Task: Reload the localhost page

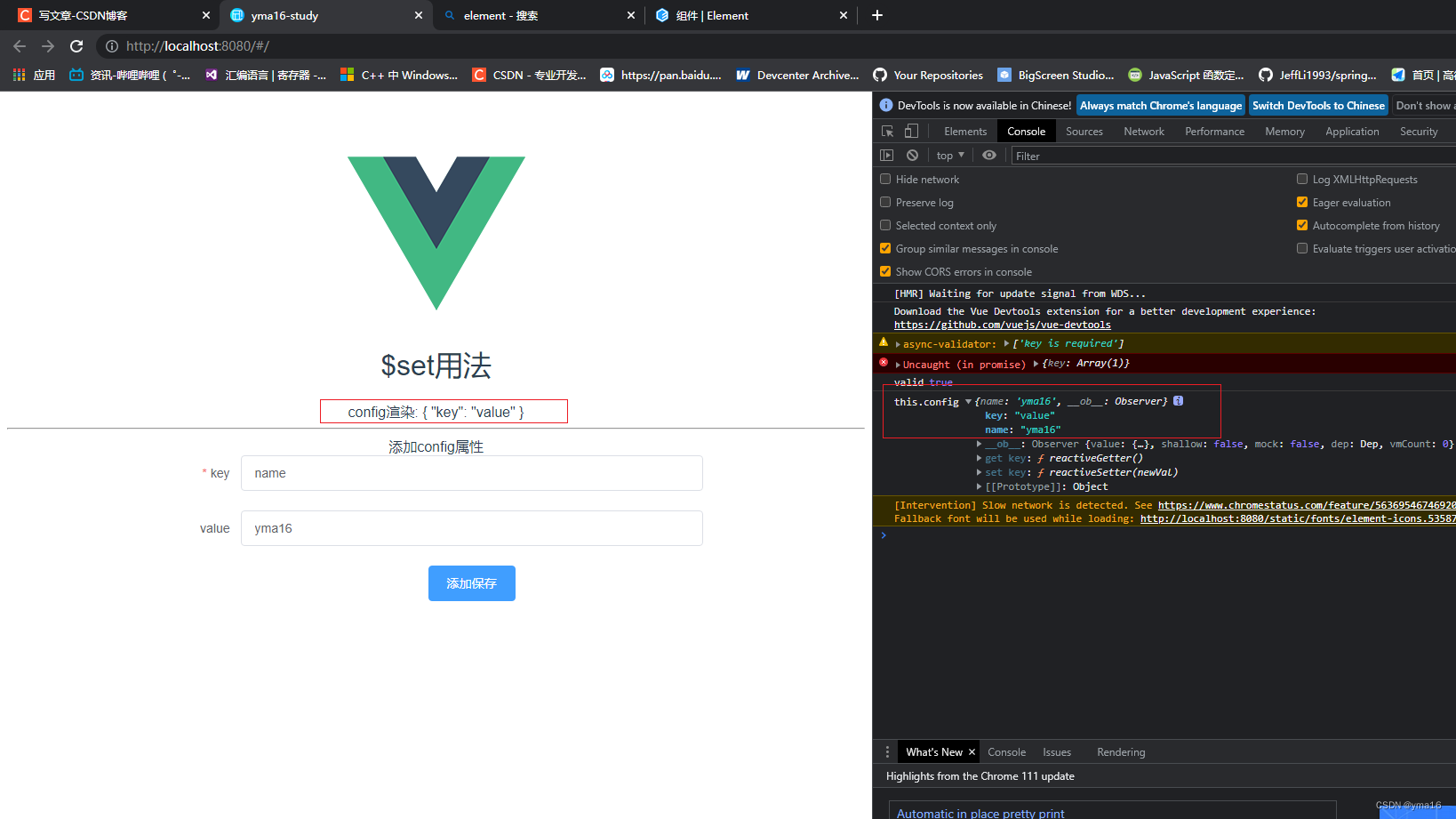Action: 76,46
